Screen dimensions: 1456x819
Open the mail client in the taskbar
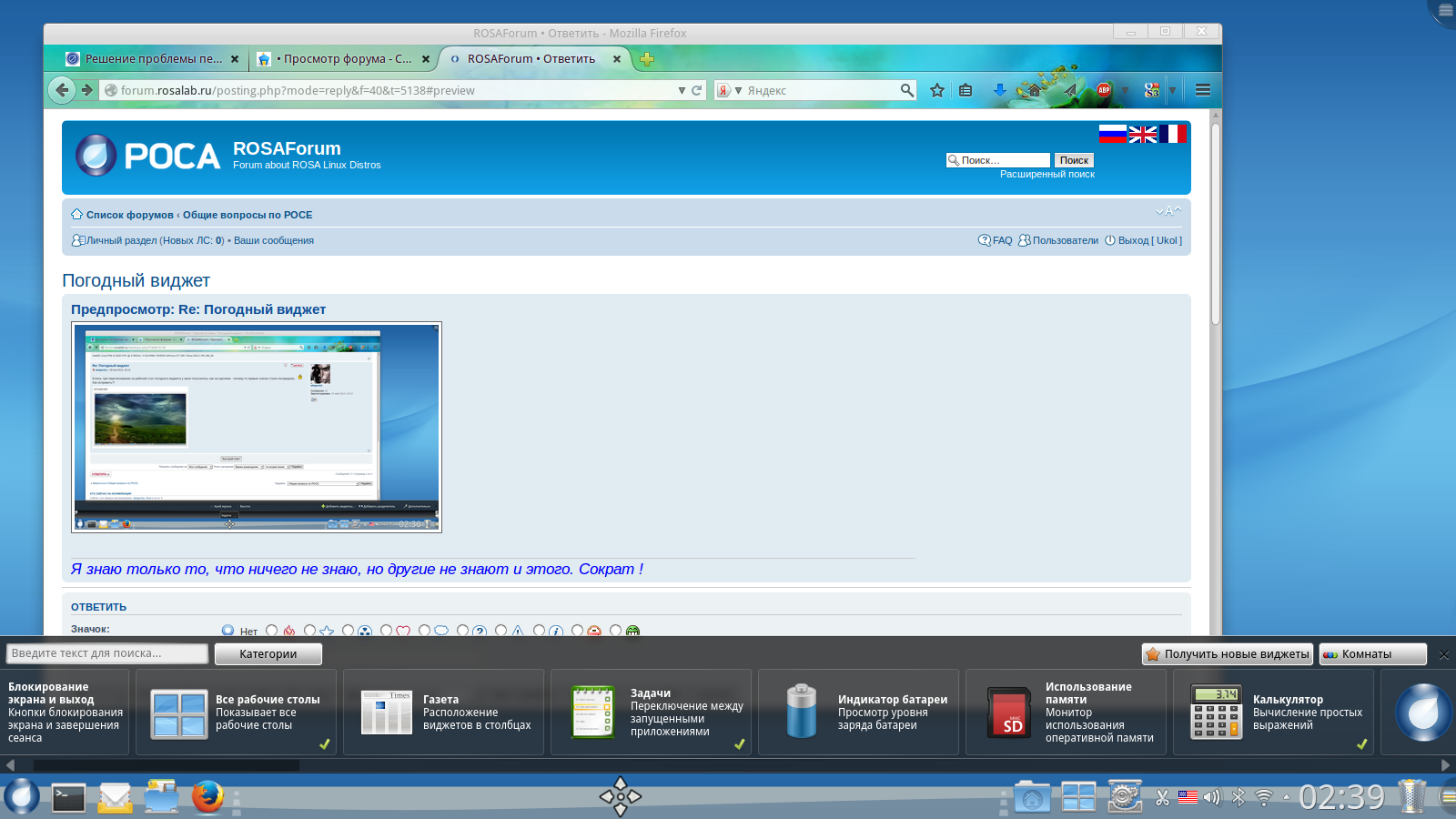point(116,797)
